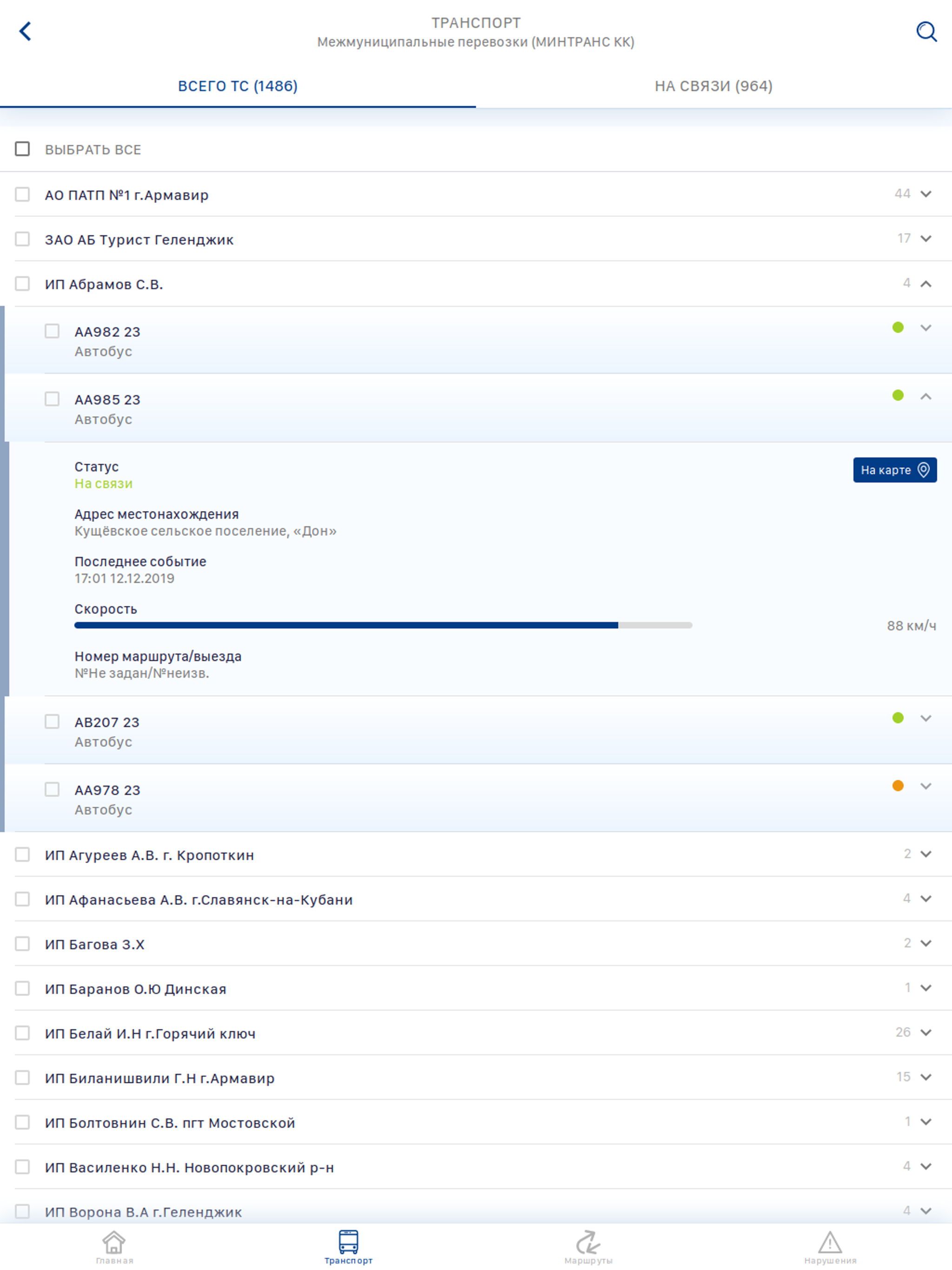Click the Скорость speed progress bar
This screenshot has width=952, height=1270.
point(383,625)
